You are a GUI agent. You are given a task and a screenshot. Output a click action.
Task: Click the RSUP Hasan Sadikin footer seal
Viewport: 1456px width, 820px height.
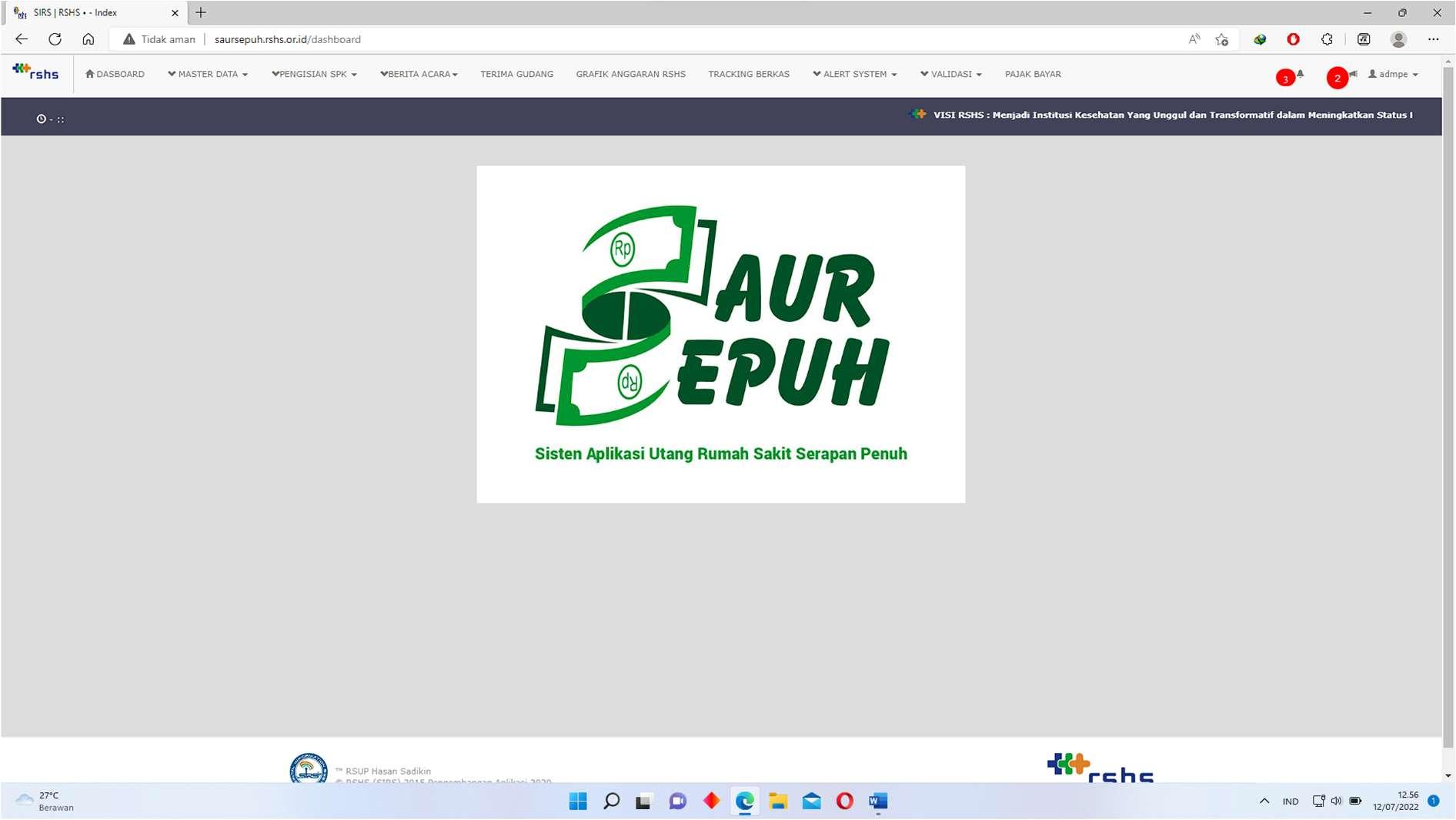[309, 768]
